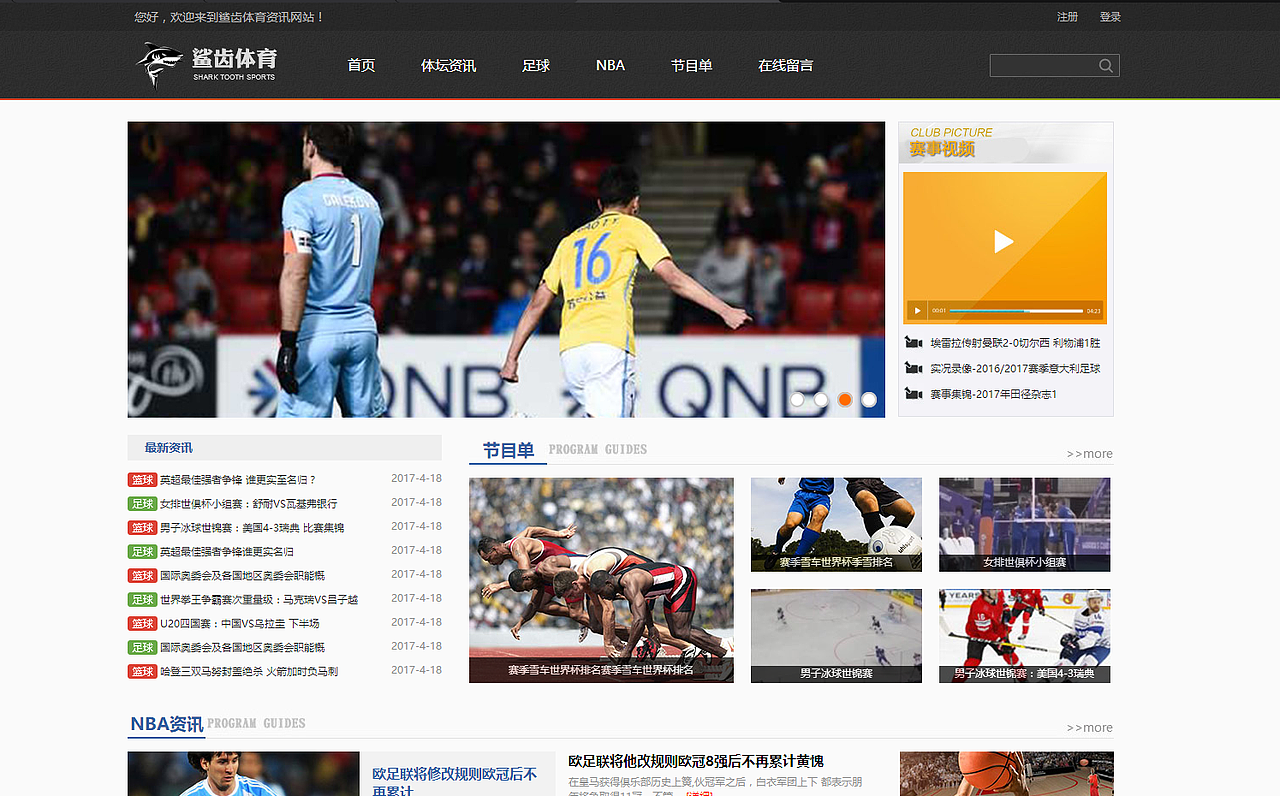Click the 赛事视频 panel title
Viewport: 1280px width, 796px height.
pos(942,149)
